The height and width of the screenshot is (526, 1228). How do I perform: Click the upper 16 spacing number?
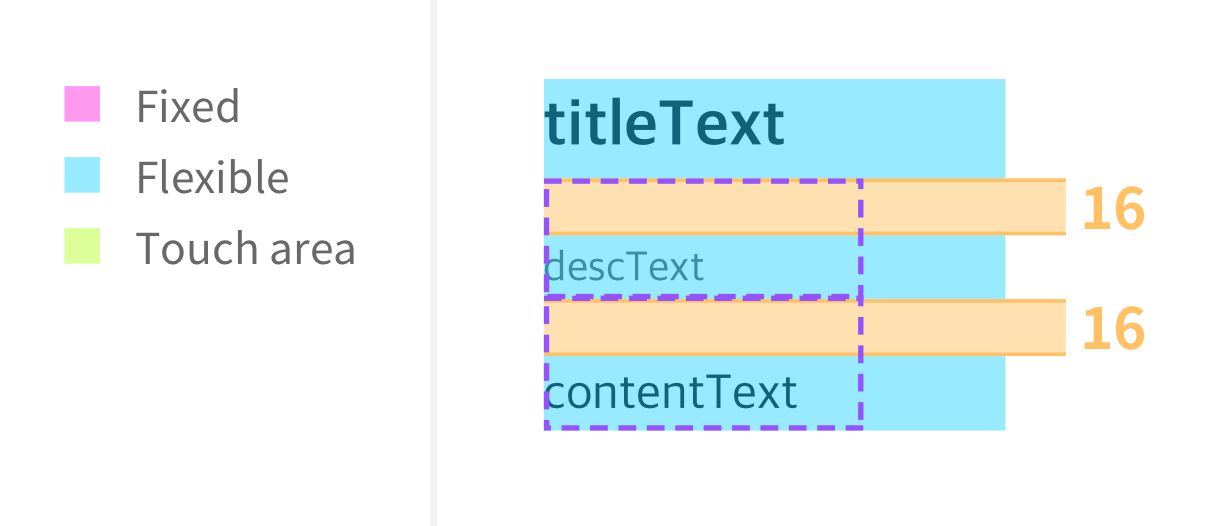pyautogui.click(x=1113, y=208)
